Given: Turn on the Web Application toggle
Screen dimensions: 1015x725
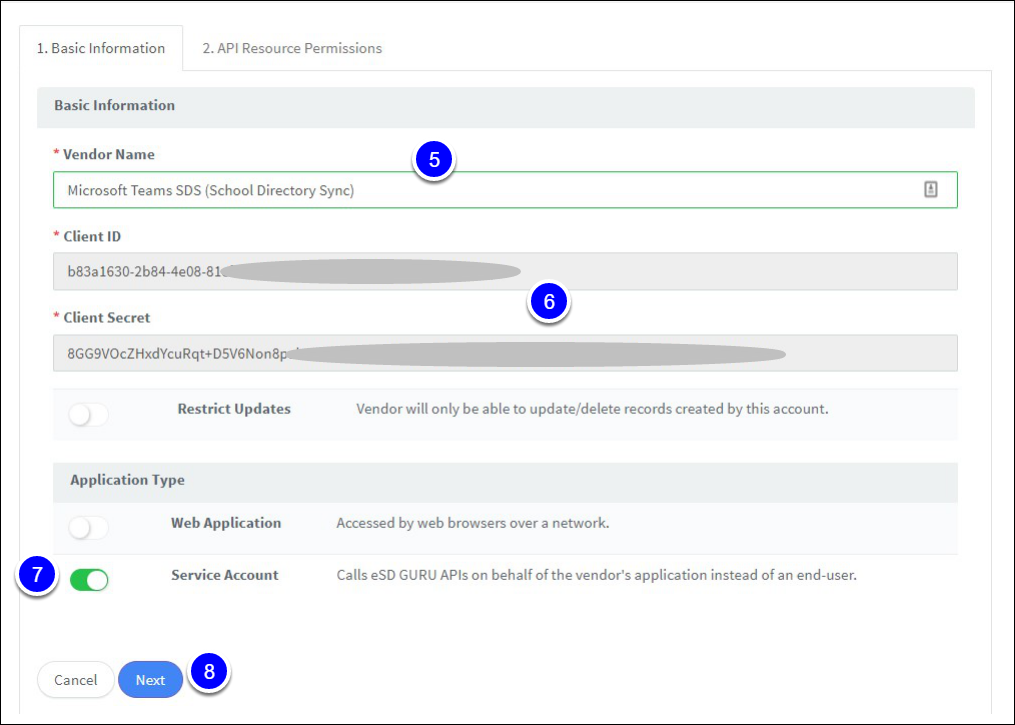Looking at the screenshot, I should coord(89,528).
